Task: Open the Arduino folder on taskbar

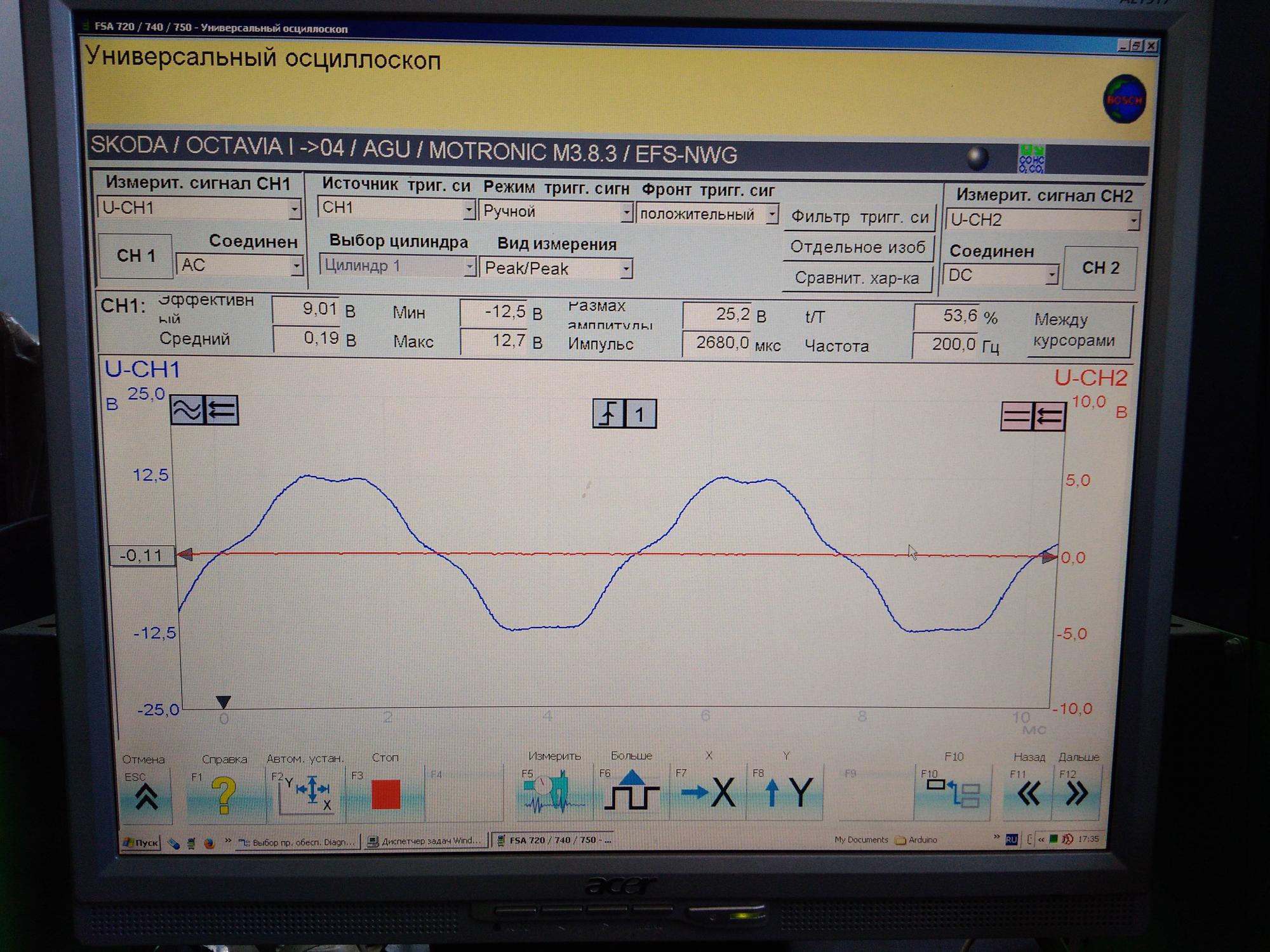Action: (916, 840)
